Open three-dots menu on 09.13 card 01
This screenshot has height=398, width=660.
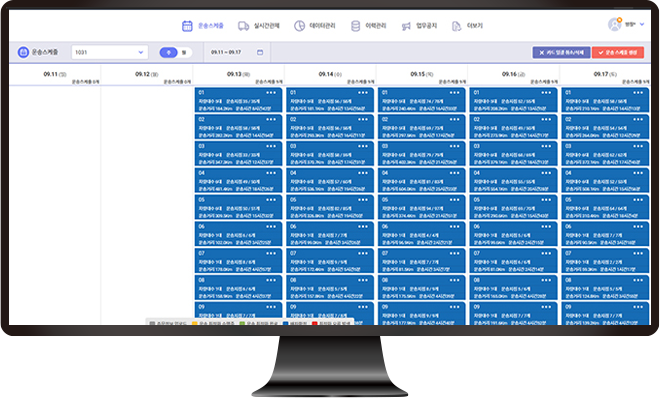tap(271, 93)
